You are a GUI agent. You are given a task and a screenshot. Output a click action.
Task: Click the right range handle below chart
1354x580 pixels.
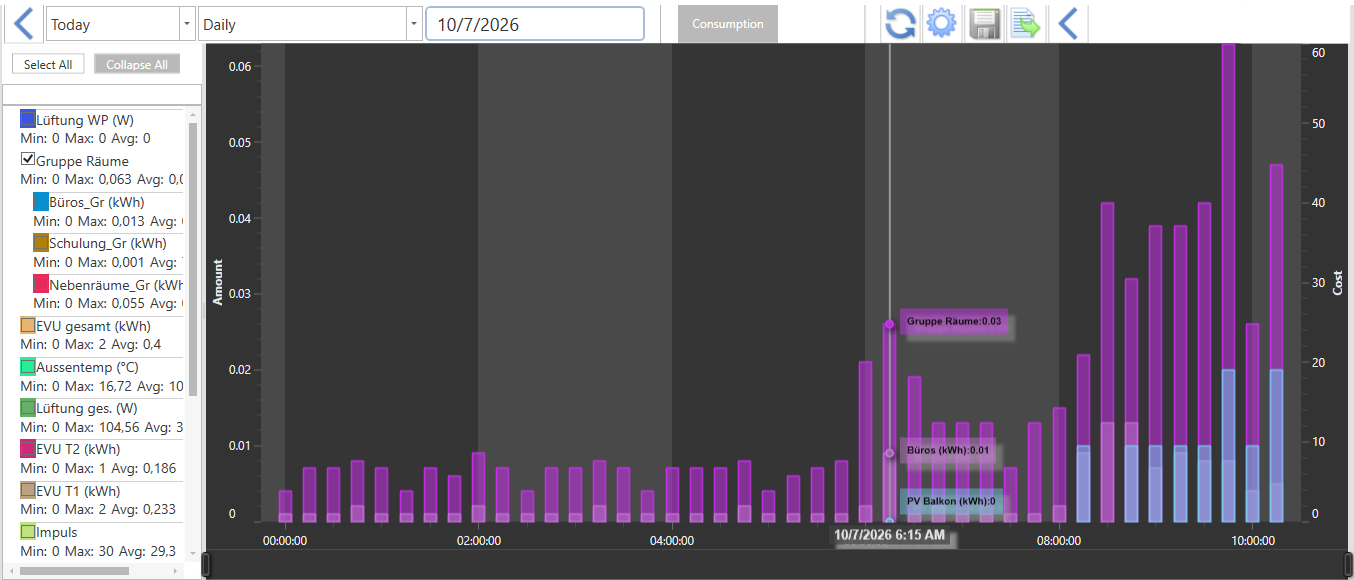(x=1346, y=564)
